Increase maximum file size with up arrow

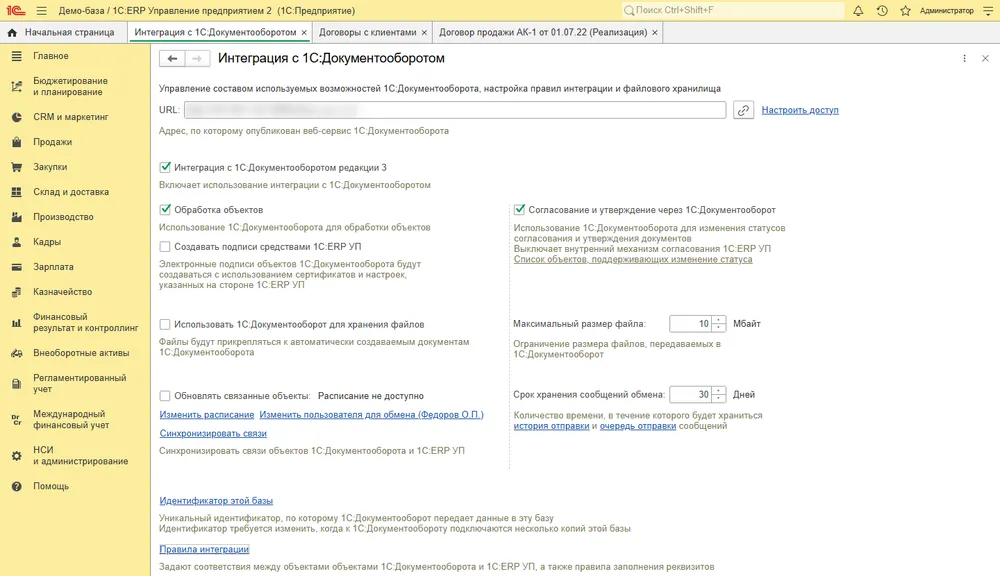tap(719, 320)
